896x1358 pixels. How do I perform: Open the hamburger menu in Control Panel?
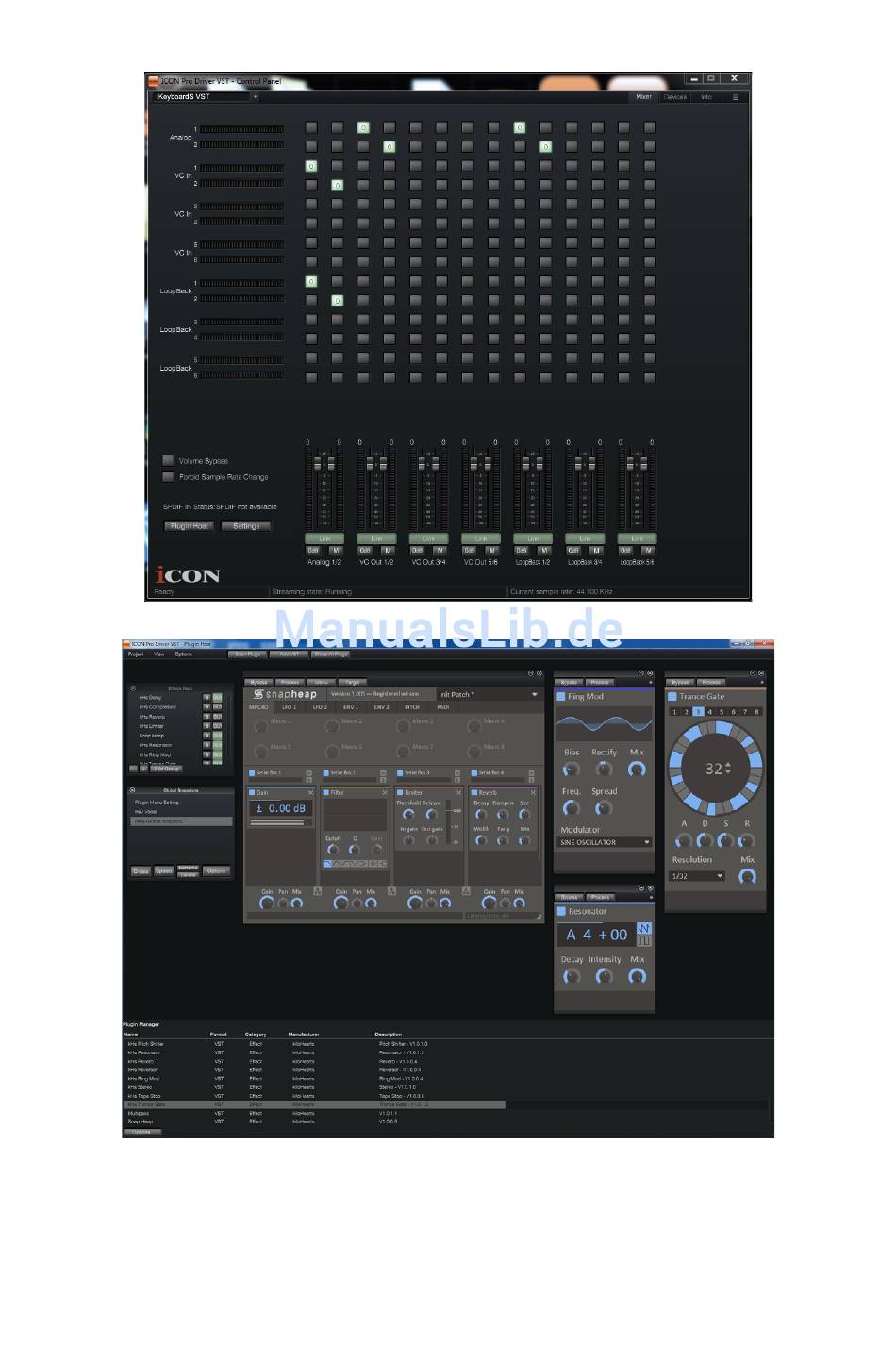point(735,97)
